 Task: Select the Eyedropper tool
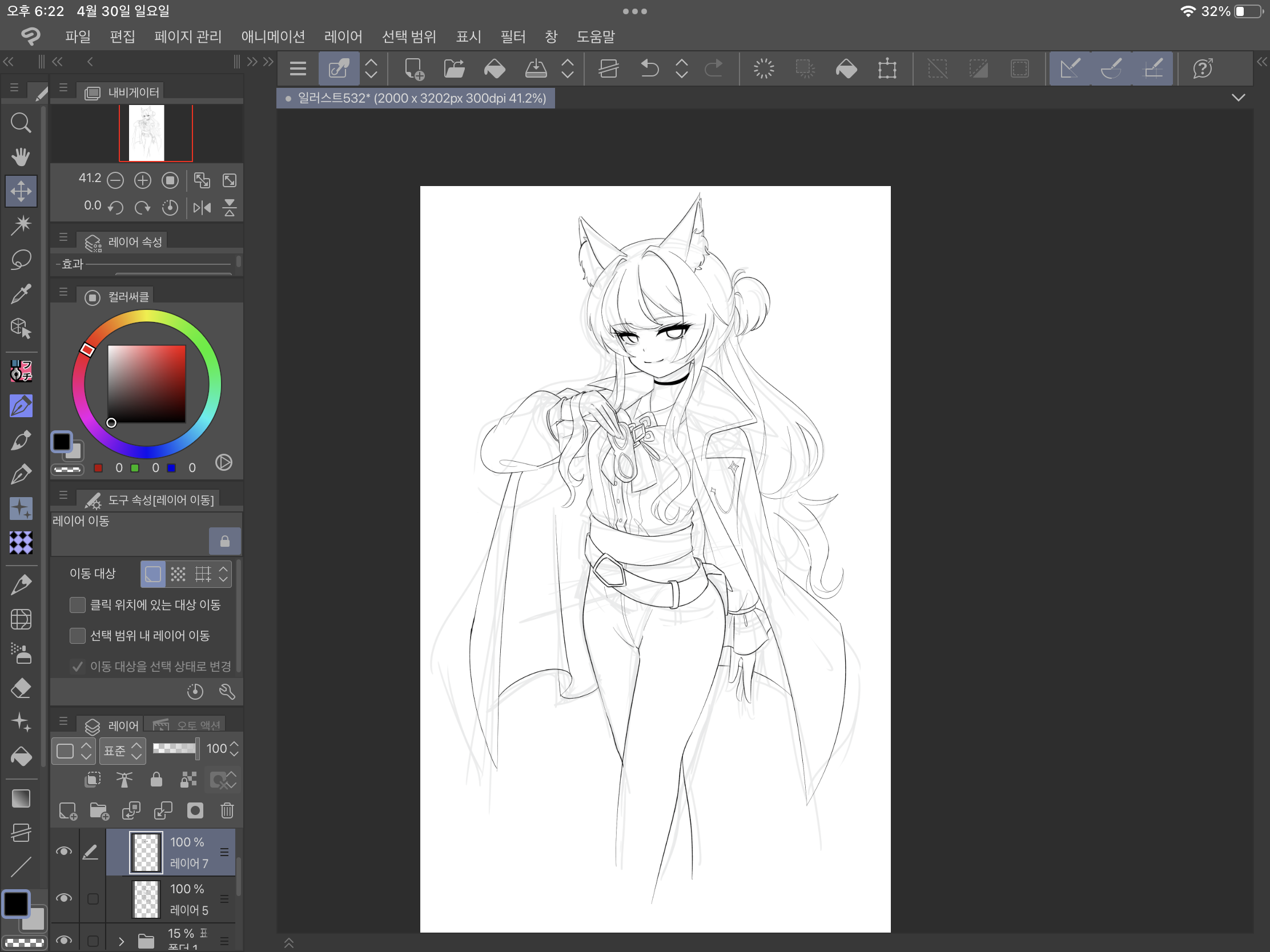pyautogui.click(x=21, y=294)
